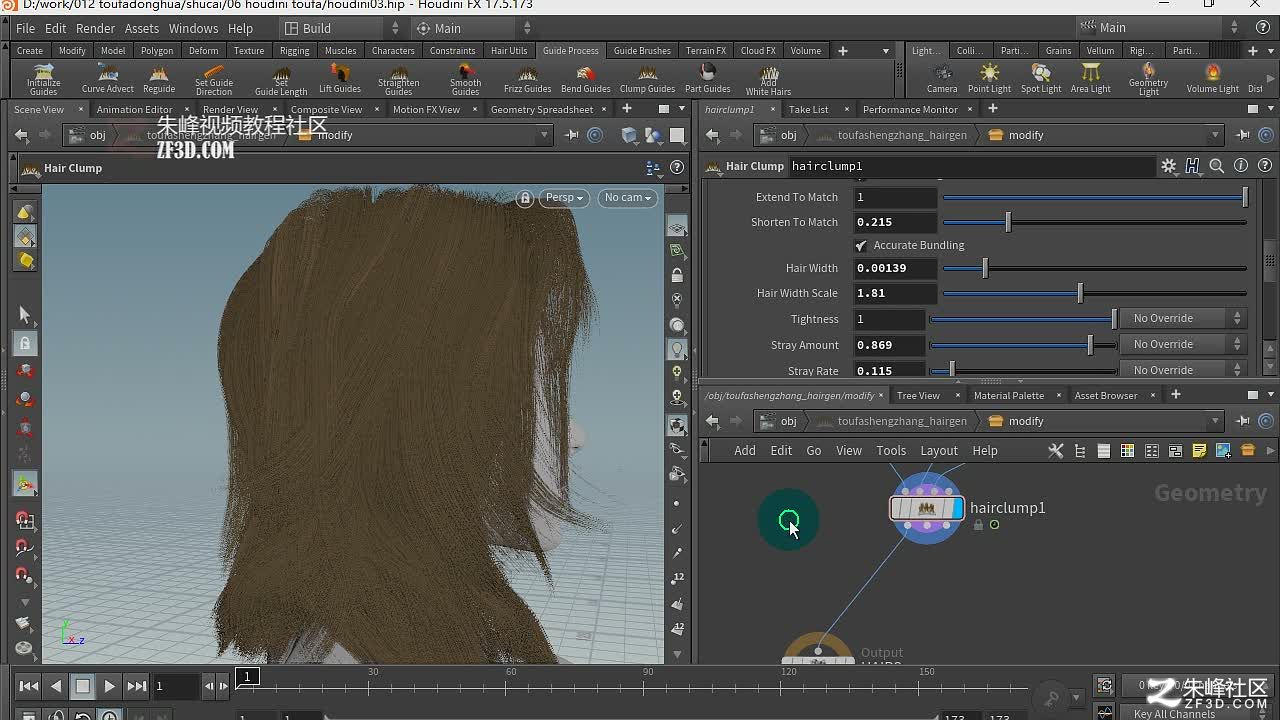Select the Reguide shelf tool
Screen dimensions: 1280x720
159,79
